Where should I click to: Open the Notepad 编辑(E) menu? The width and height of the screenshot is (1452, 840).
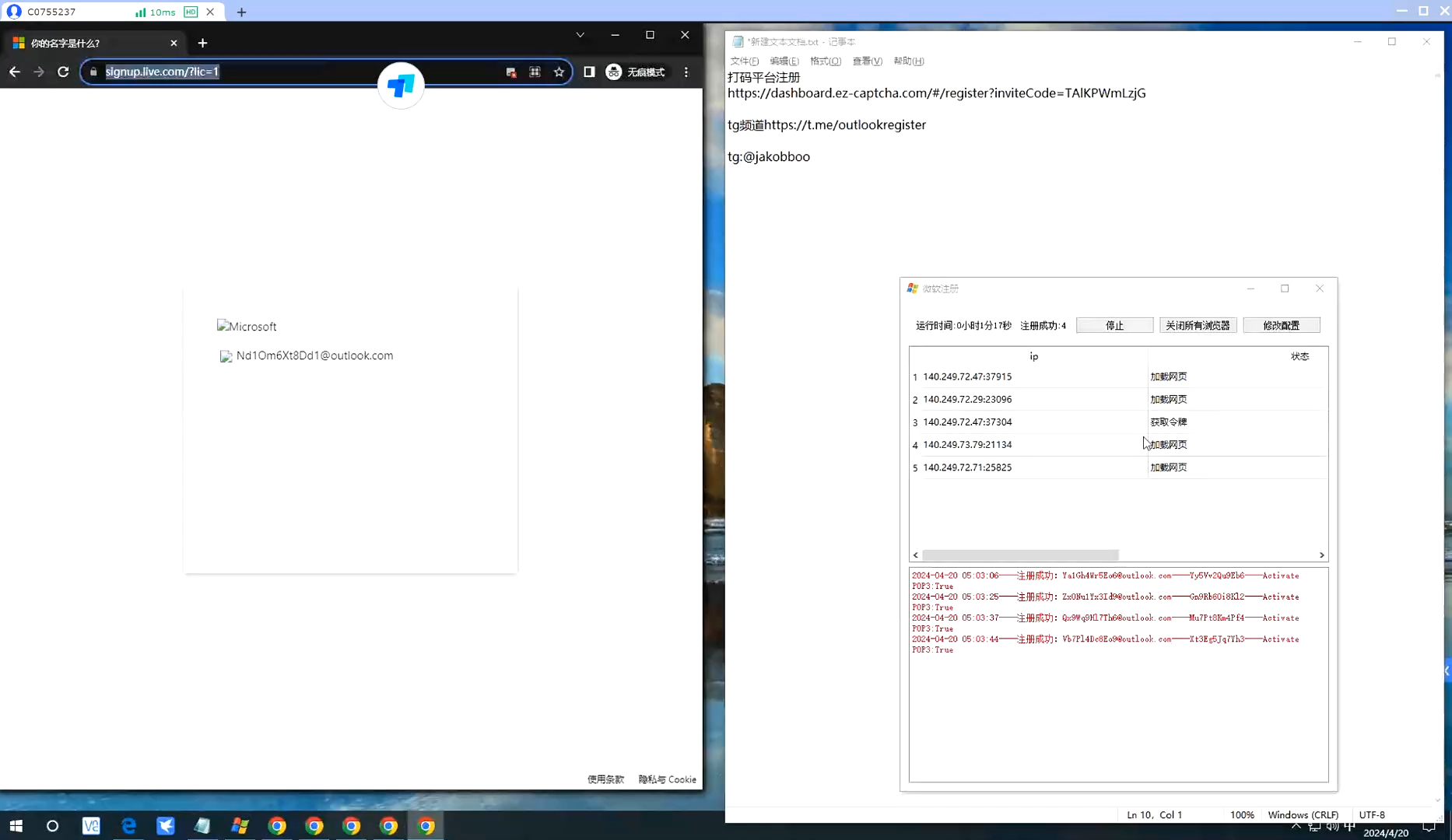[x=784, y=61]
